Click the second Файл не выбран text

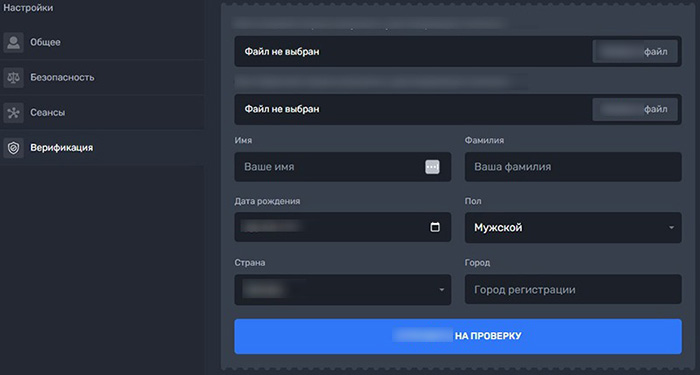coord(282,109)
